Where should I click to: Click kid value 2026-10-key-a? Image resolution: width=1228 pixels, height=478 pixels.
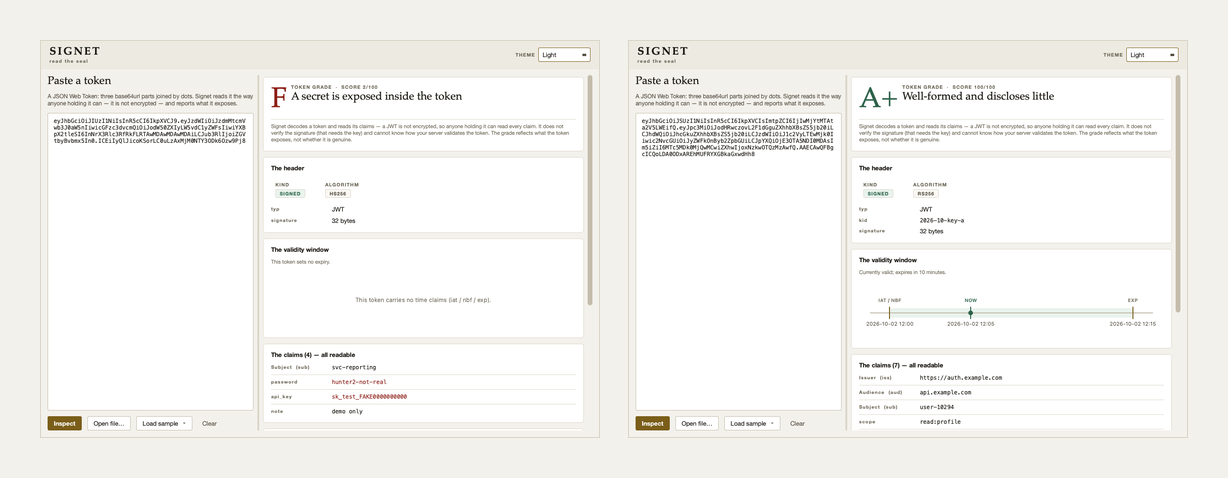[x=942, y=220]
